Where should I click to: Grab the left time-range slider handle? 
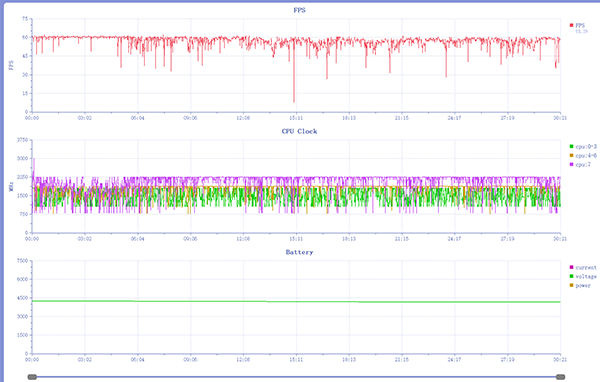(32, 377)
